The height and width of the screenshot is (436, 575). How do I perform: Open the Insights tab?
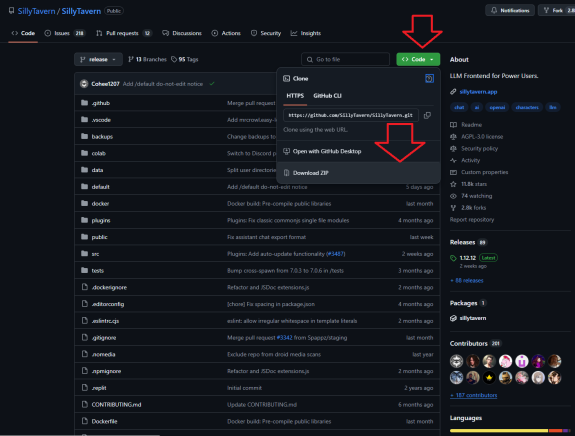pos(306,33)
